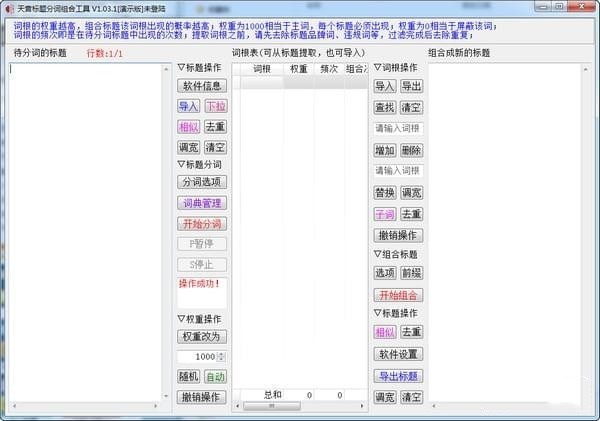
Task: Click the 请输入词根 field above 增加
Action: tap(398, 128)
